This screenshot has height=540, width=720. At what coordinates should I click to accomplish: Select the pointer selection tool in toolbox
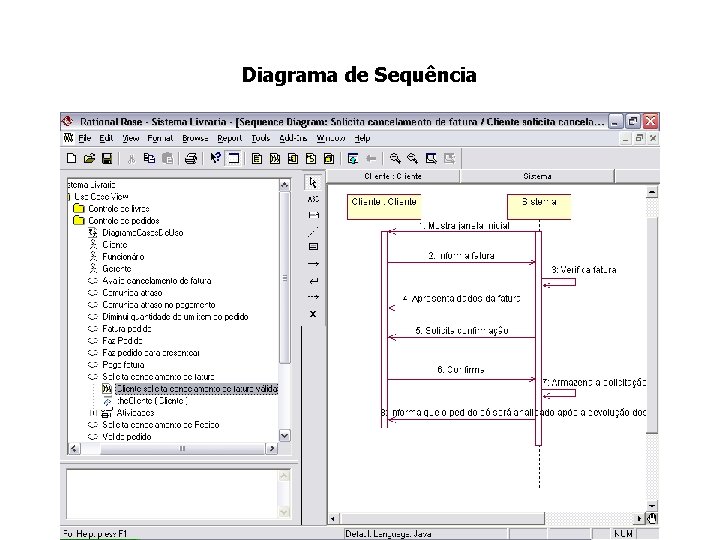pos(313,183)
